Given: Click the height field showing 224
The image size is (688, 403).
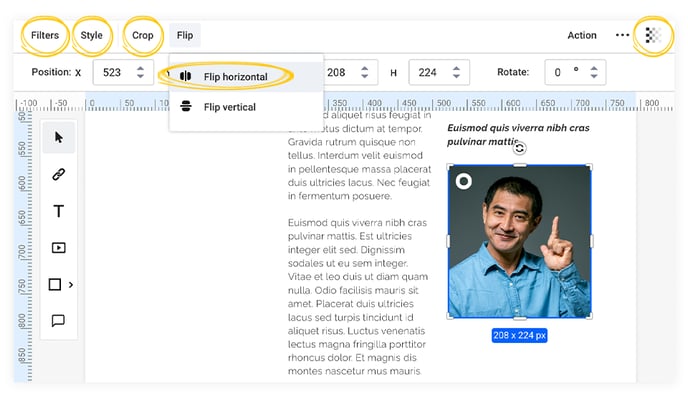Looking at the screenshot, I should click(x=439, y=72).
